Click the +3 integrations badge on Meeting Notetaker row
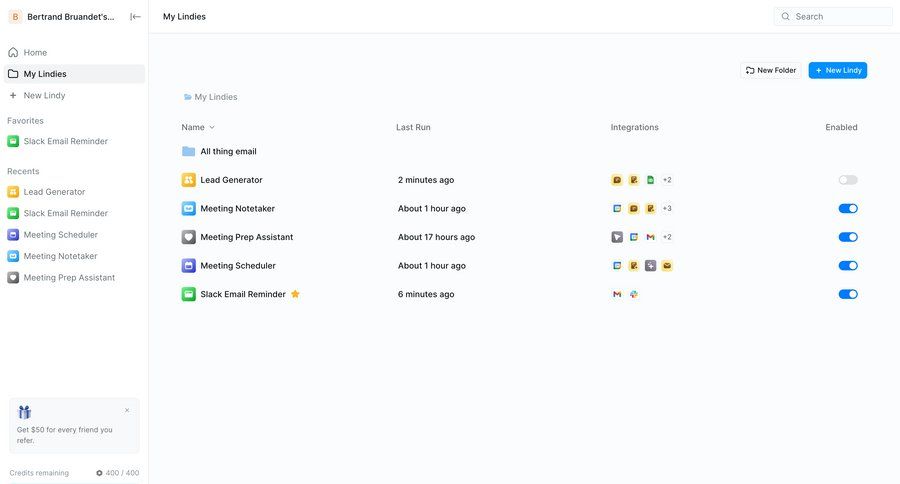 [x=667, y=208]
